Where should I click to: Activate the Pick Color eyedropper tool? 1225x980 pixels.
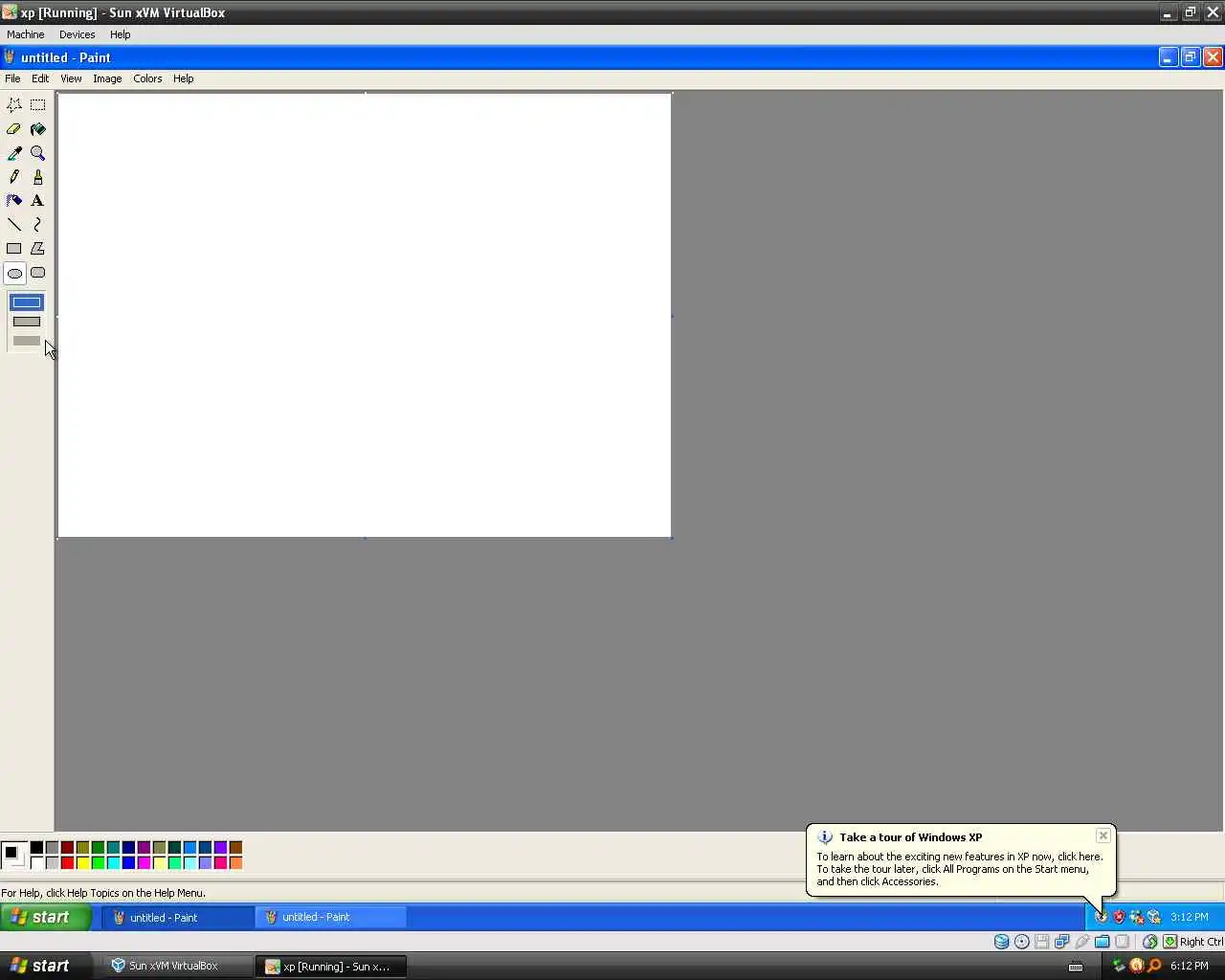click(x=14, y=153)
